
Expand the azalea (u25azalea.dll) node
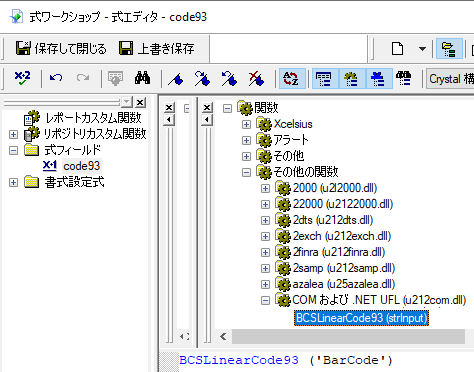tap(265, 284)
